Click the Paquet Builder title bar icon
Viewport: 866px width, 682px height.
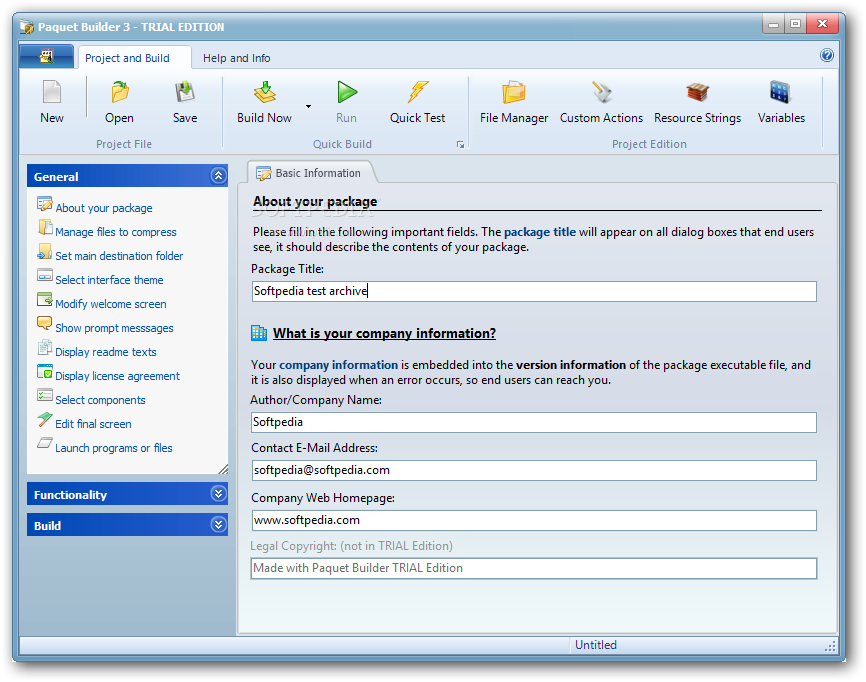pyautogui.click(x=27, y=27)
